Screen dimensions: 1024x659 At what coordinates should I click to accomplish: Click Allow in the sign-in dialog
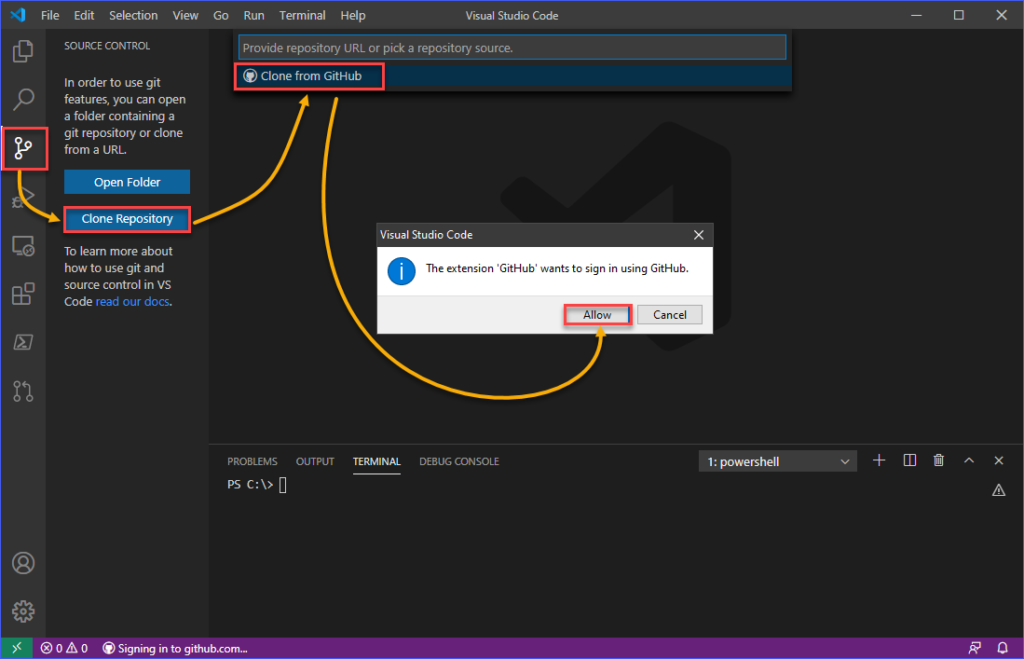(x=597, y=315)
